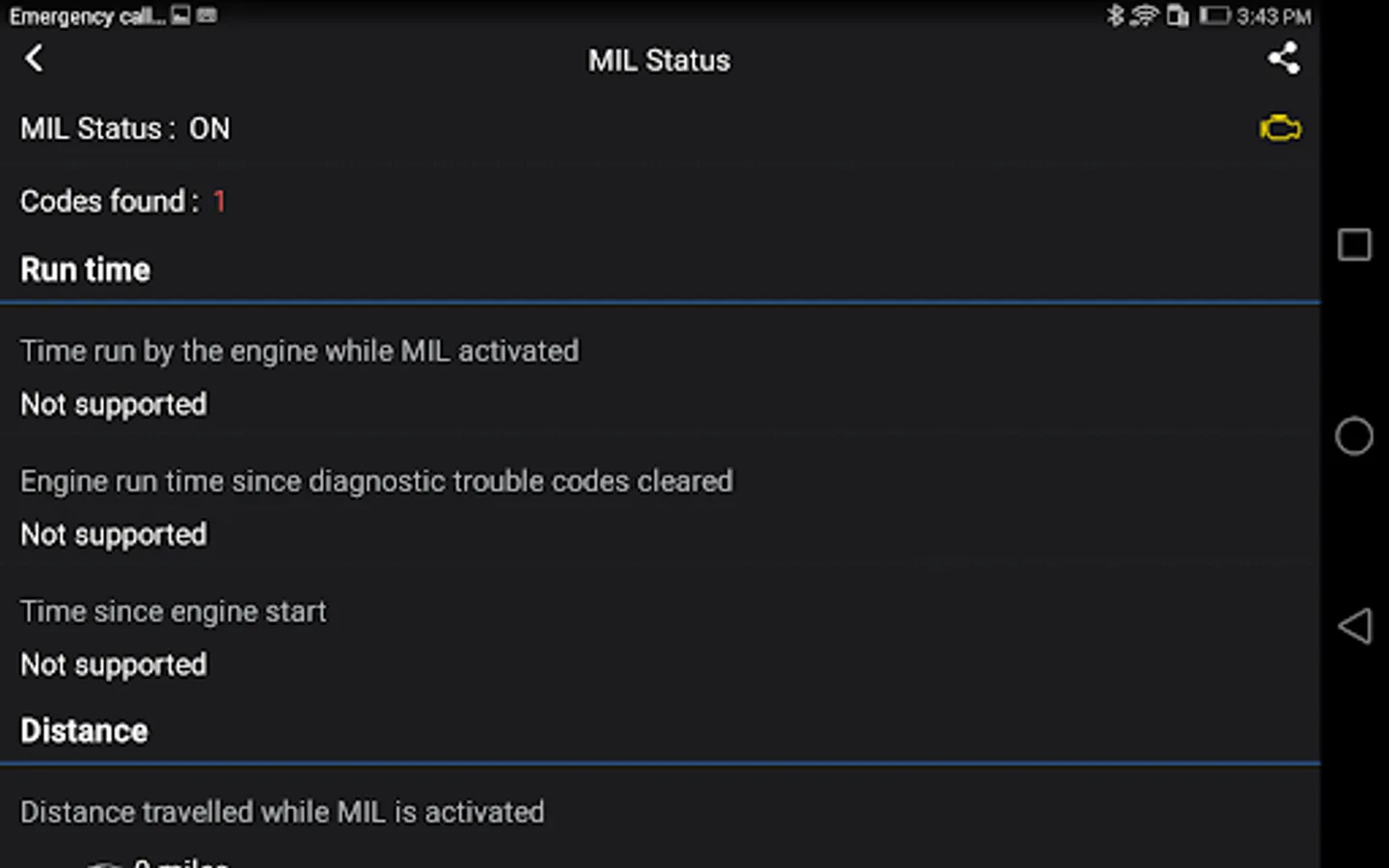Tap the 3:43 PM clock
The height and width of the screenshot is (868, 1389).
1273,16
